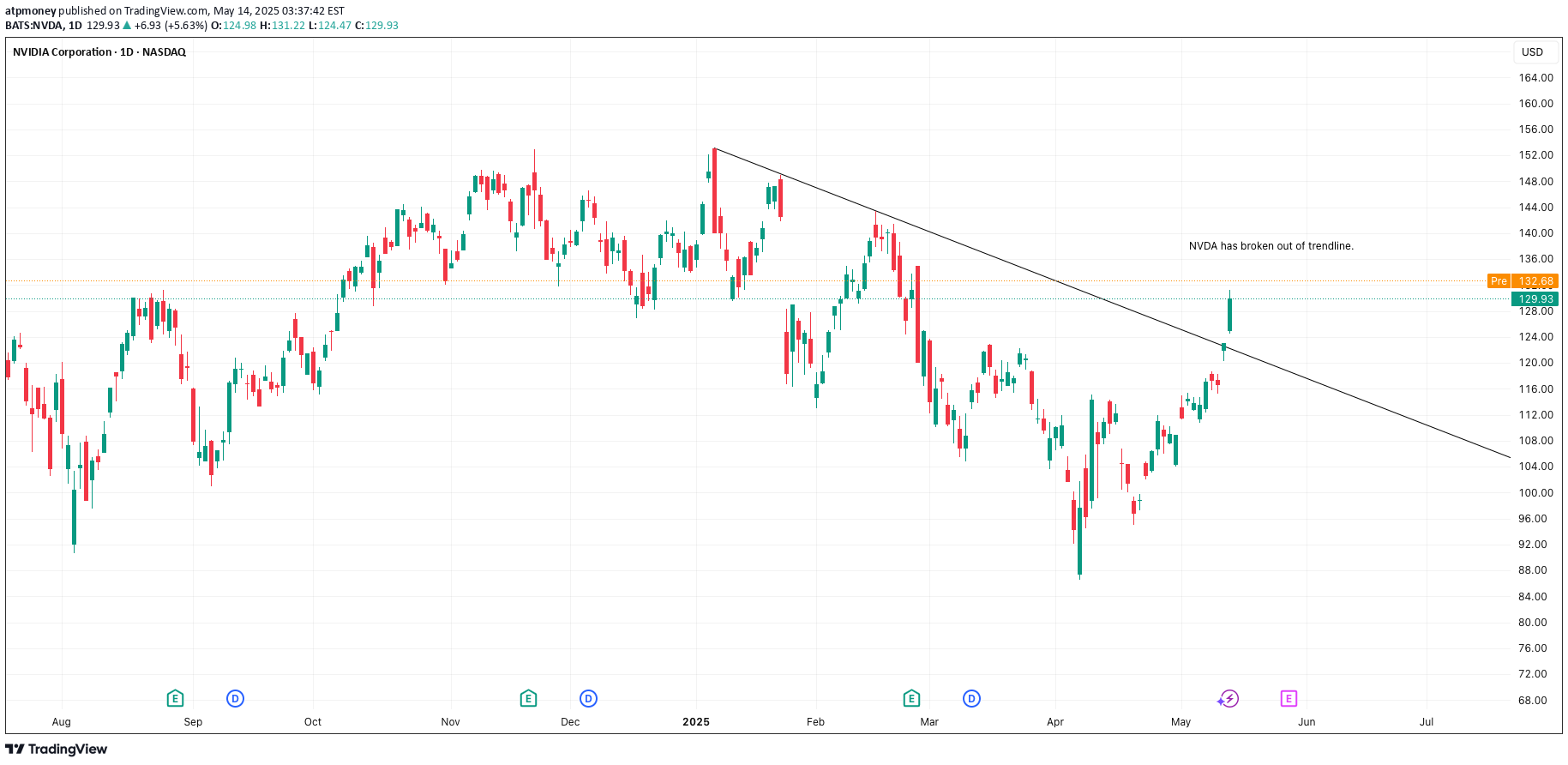Click the 88.00 price axis label
The height and width of the screenshot is (765, 1568).
[x=1532, y=570]
